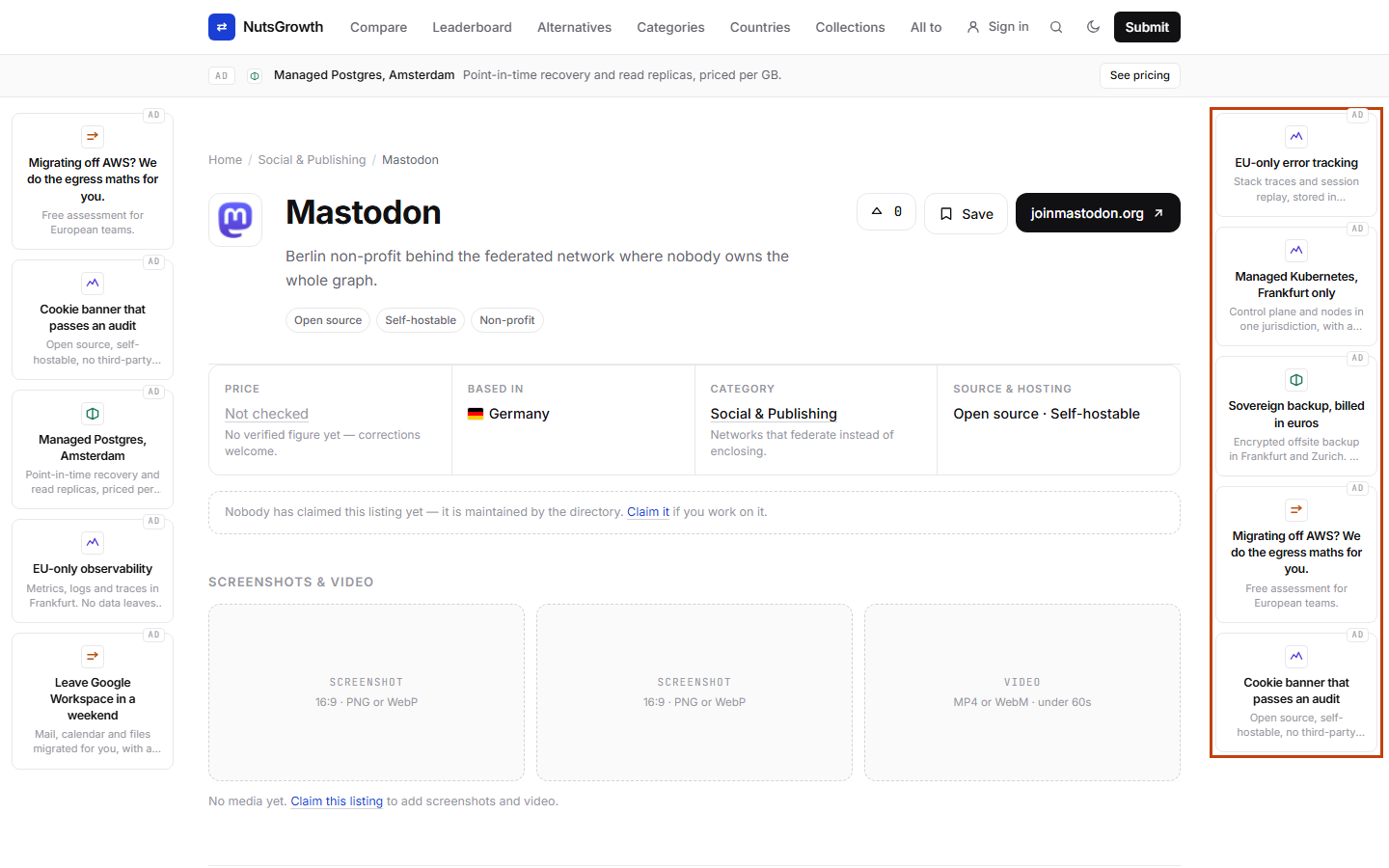1389x868 pixels.
Task: Toggle dark mode with the moon icon
Action: point(1093,27)
